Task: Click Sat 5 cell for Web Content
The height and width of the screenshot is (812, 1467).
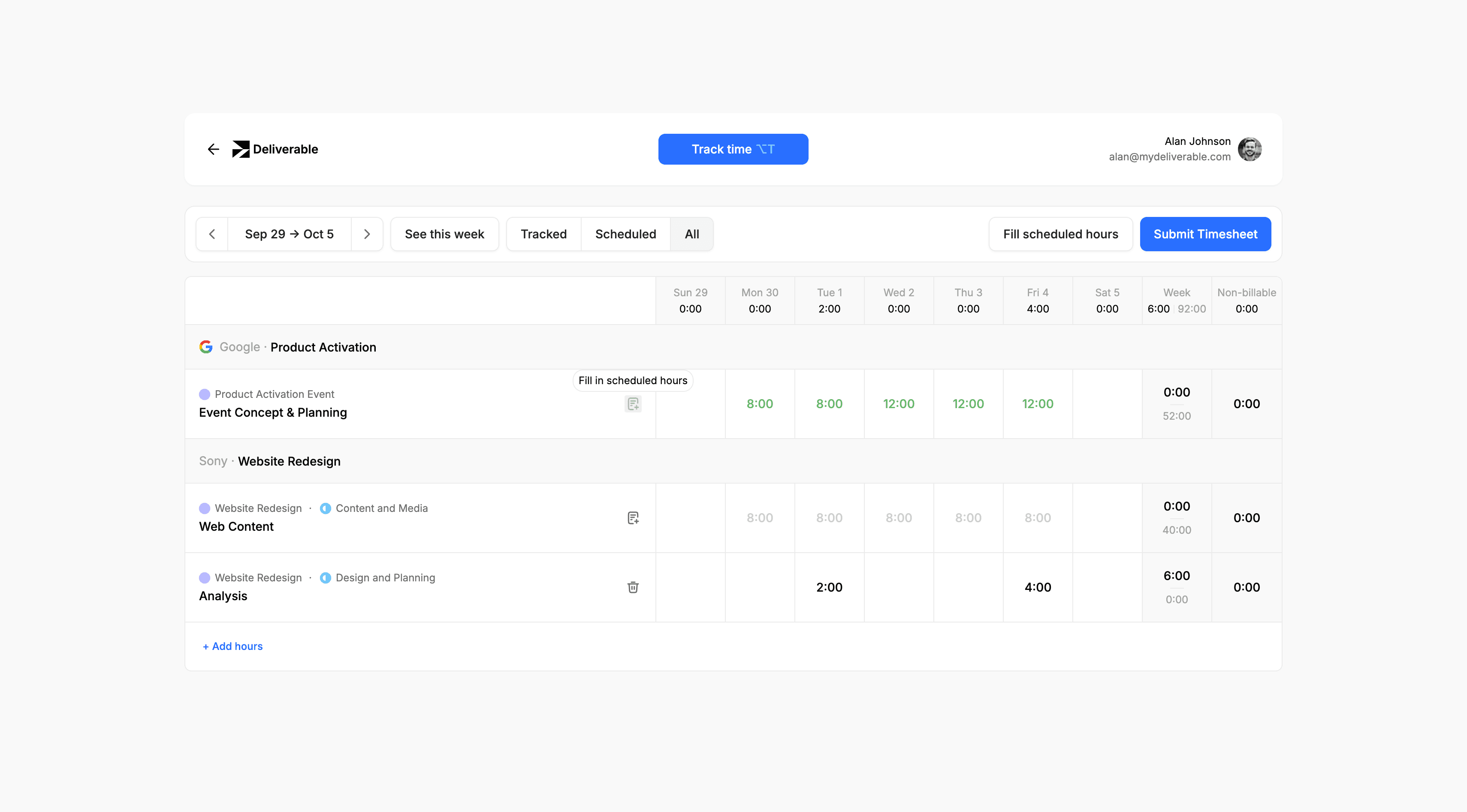Action: point(1107,518)
